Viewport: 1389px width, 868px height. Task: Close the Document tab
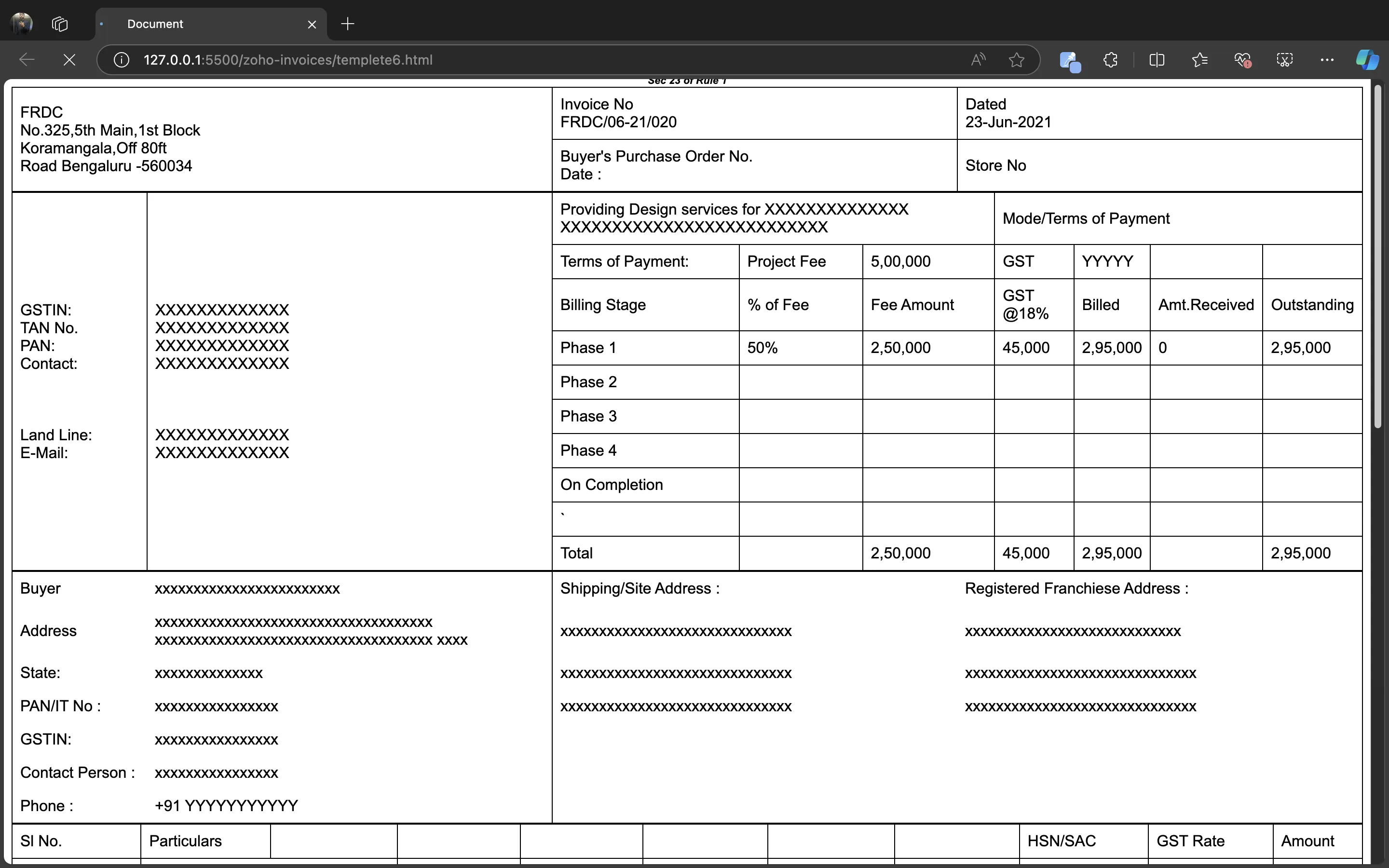pyautogui.click(x=312, y=24)
